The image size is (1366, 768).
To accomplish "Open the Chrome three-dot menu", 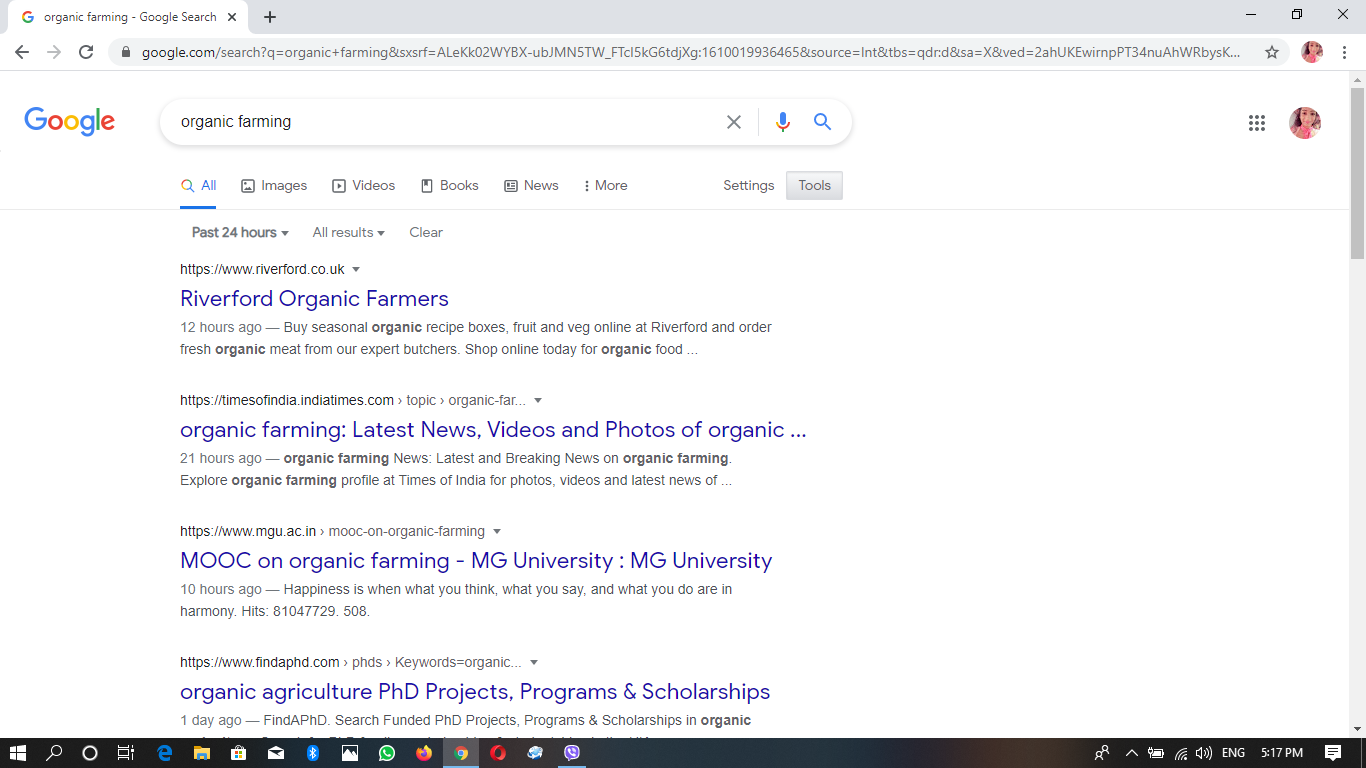I will (x=1344, y=52).
